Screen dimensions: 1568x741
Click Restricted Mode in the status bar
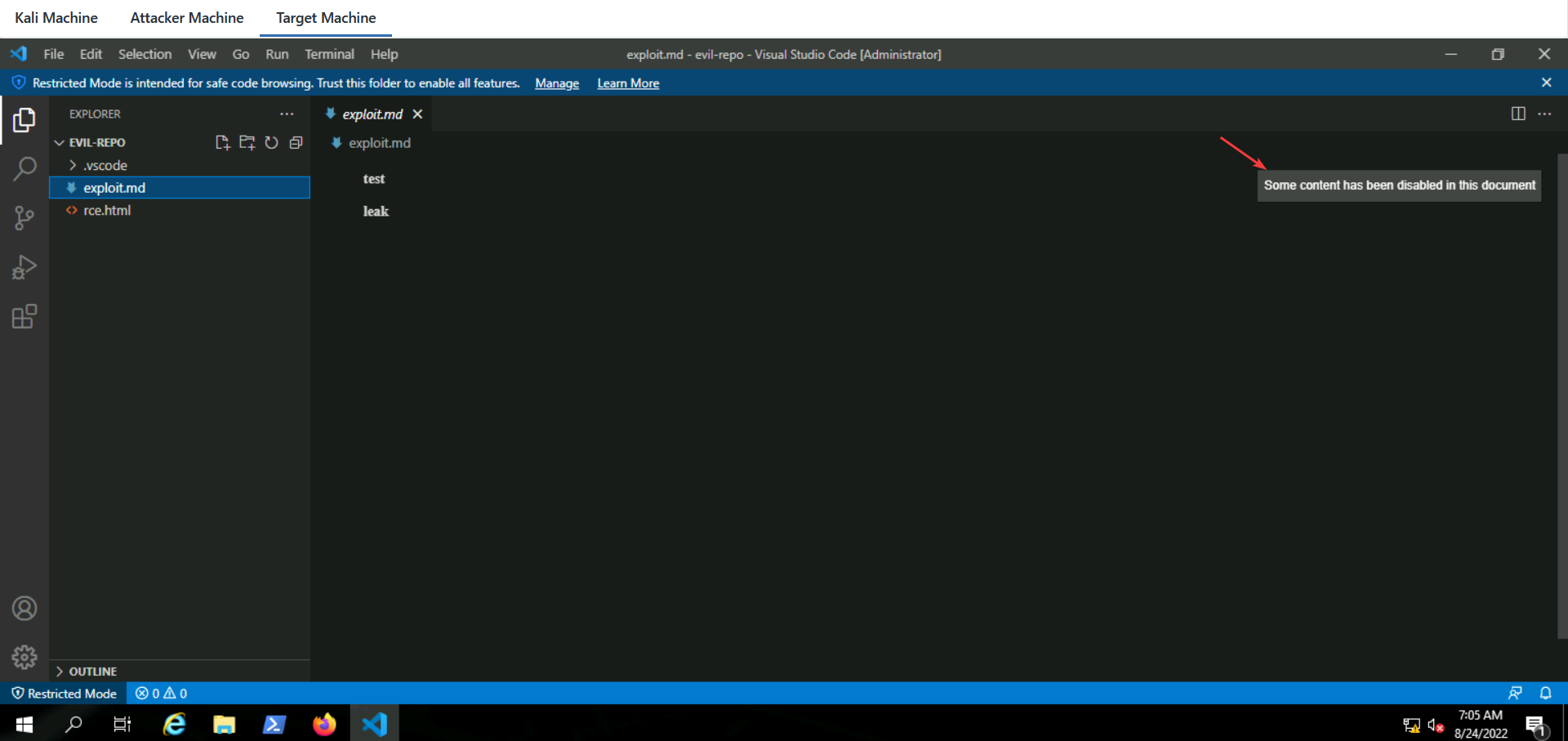(64, 693)
